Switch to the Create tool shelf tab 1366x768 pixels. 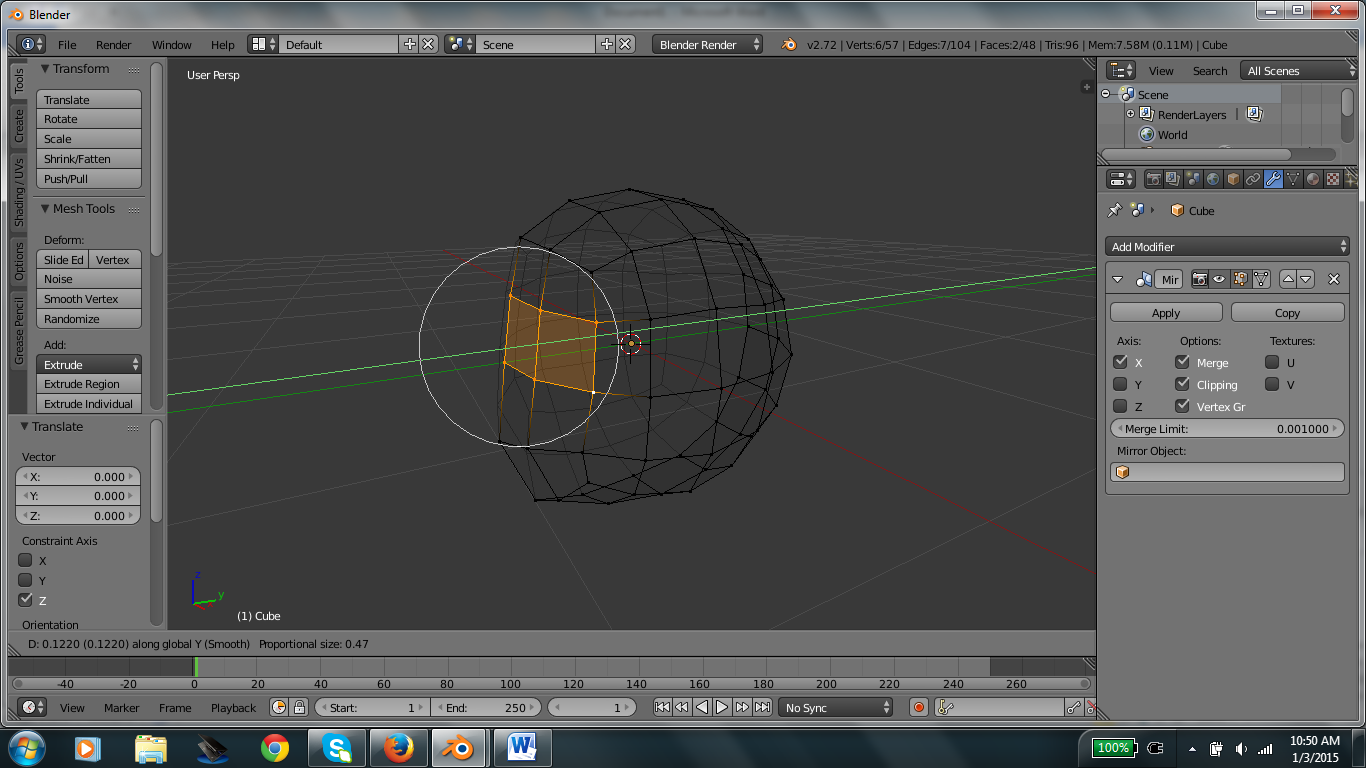point(19,126)
